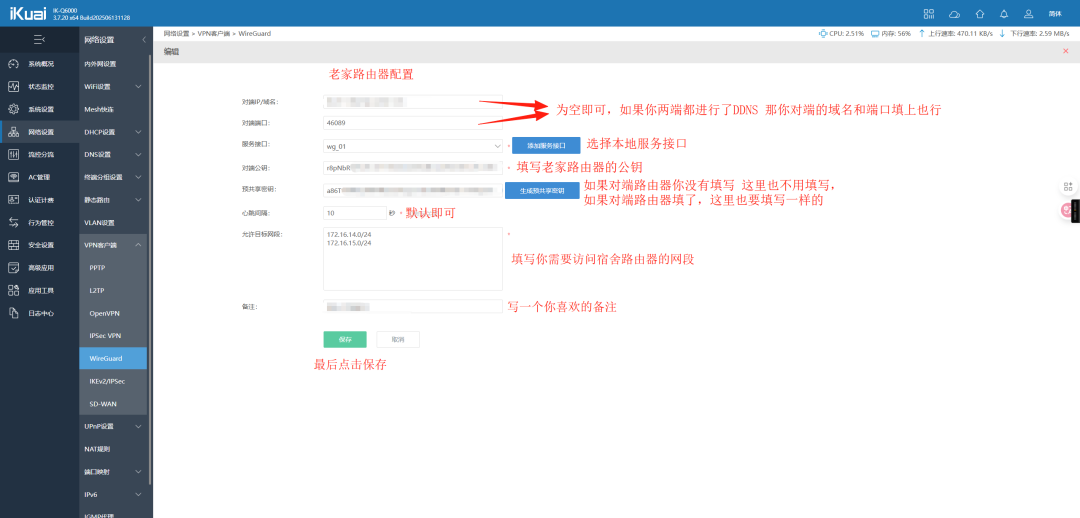Collapse the 网络设置 submenu panel arrow
This screenshot has width=1080, height=518.
click(143, 40)
